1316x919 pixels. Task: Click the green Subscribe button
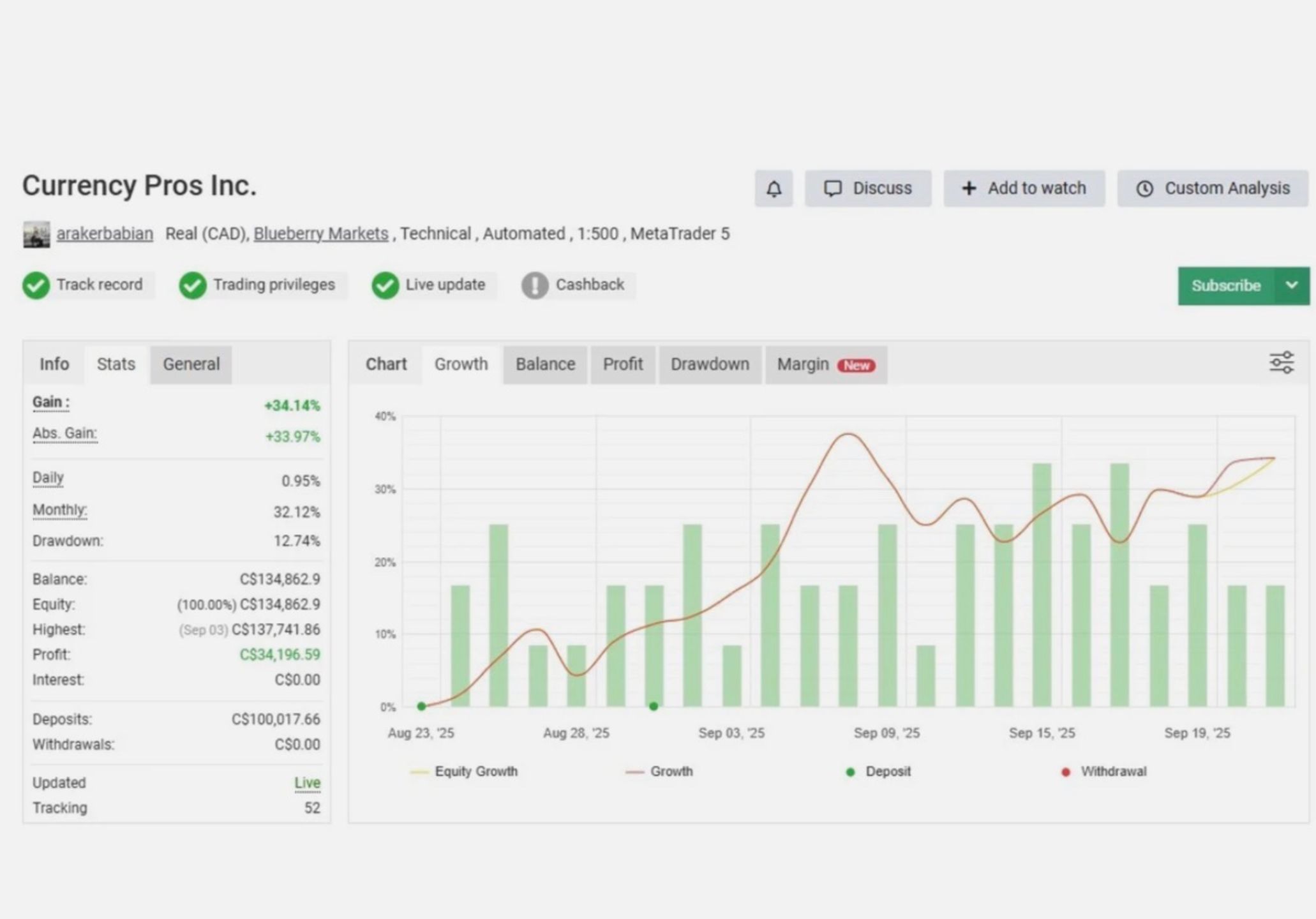1226,285
